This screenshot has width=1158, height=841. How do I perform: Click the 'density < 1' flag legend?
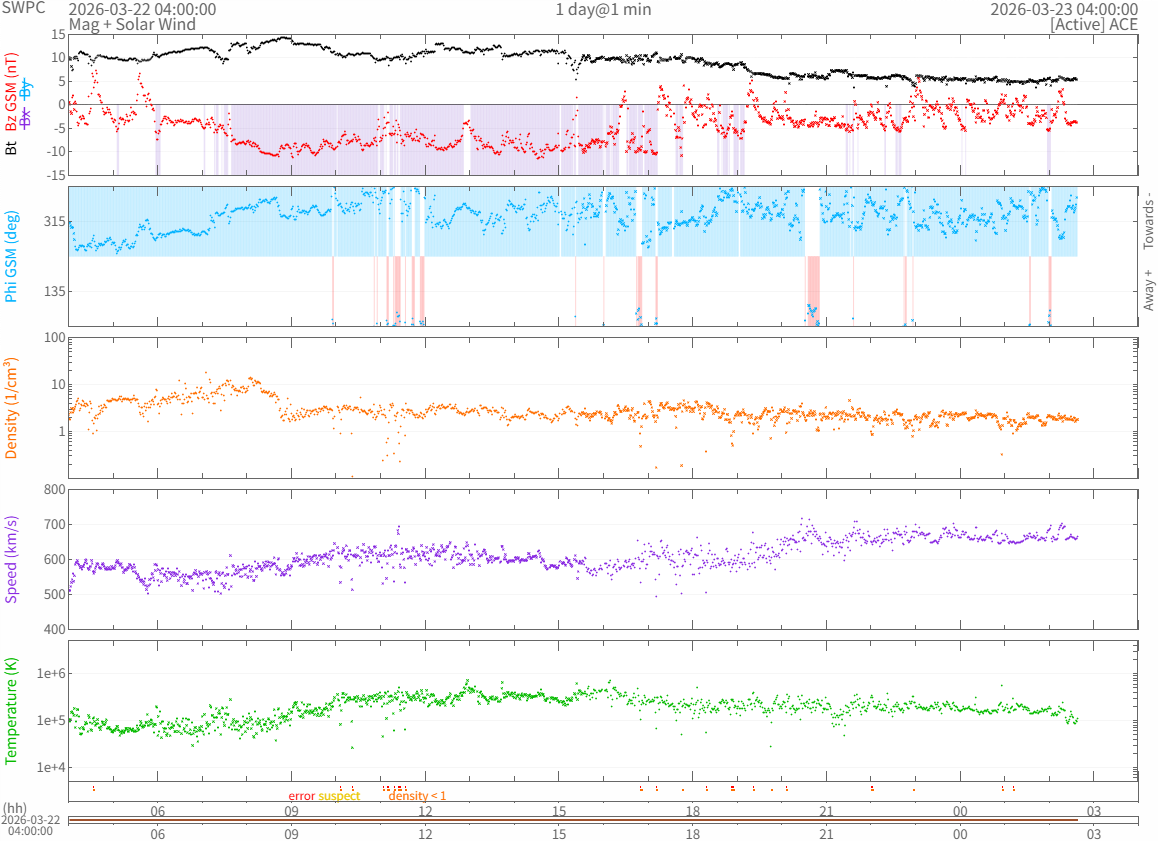(x=417, y=796)
